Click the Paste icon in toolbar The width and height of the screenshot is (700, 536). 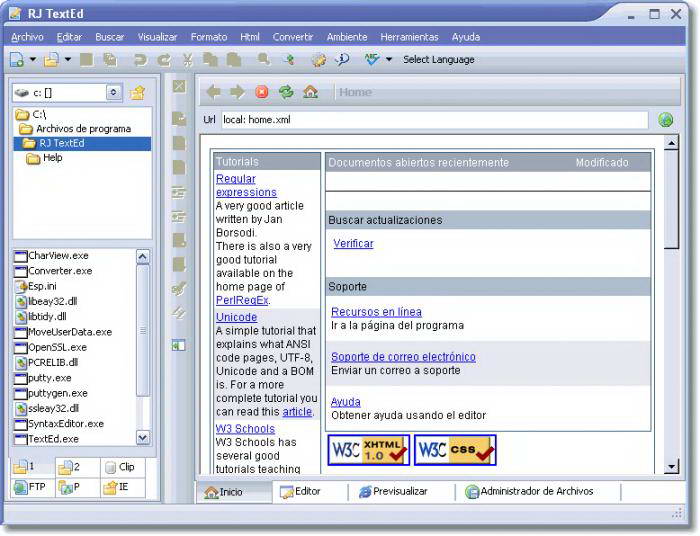click(234, 59)
